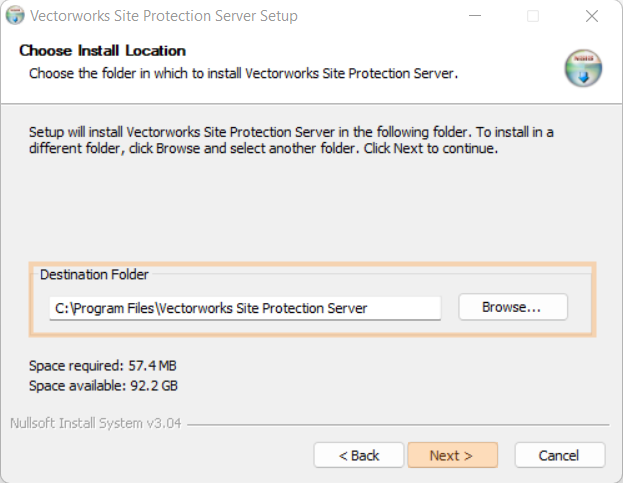Cancel the Vectorworks setup

point(560,455)
